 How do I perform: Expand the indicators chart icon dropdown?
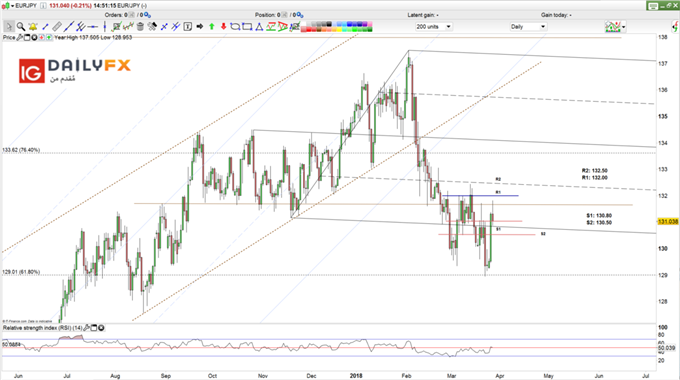coord(623,27)
